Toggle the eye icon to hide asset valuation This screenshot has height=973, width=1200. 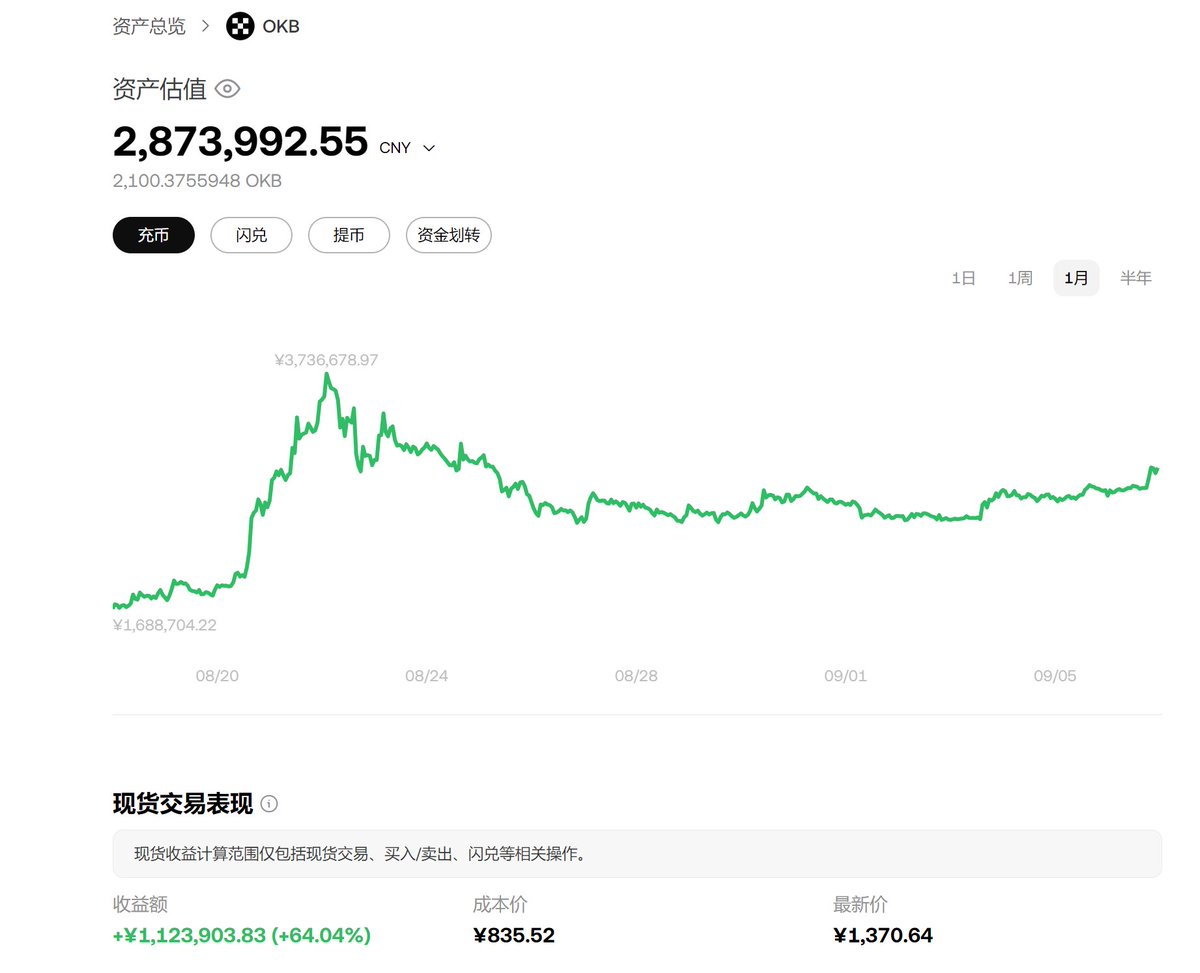pyautogui.click(x=227, y=89)
